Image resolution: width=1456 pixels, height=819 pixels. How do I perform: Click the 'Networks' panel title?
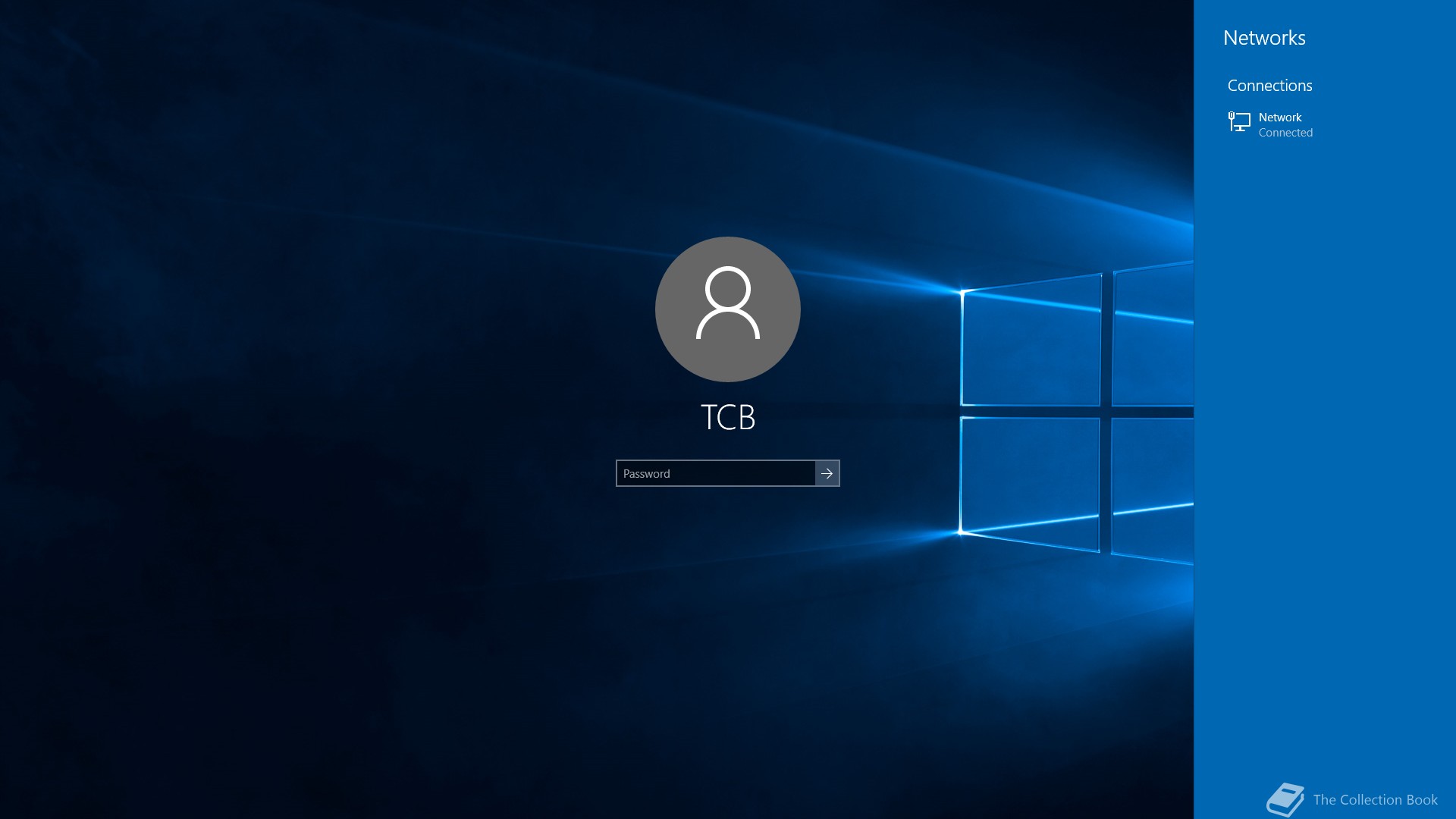click(1263, 38)
